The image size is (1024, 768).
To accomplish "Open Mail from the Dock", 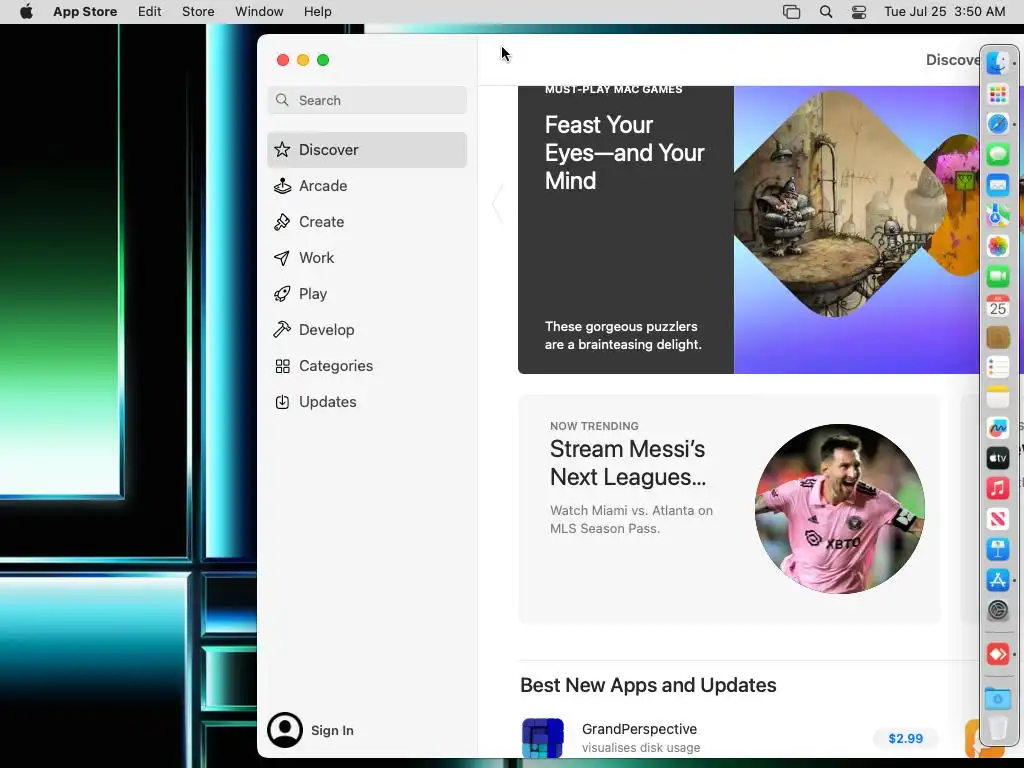I will pos(997,185).
